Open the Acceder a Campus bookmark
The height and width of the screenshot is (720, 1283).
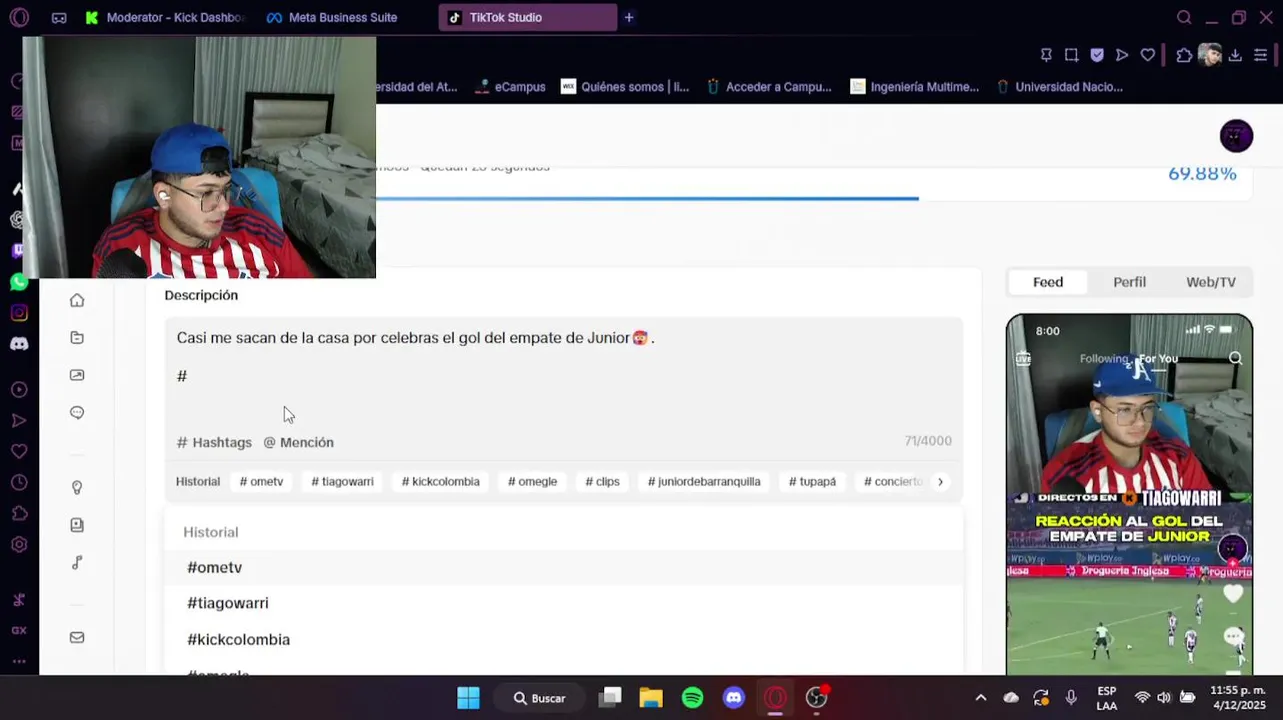pos(768,87)
